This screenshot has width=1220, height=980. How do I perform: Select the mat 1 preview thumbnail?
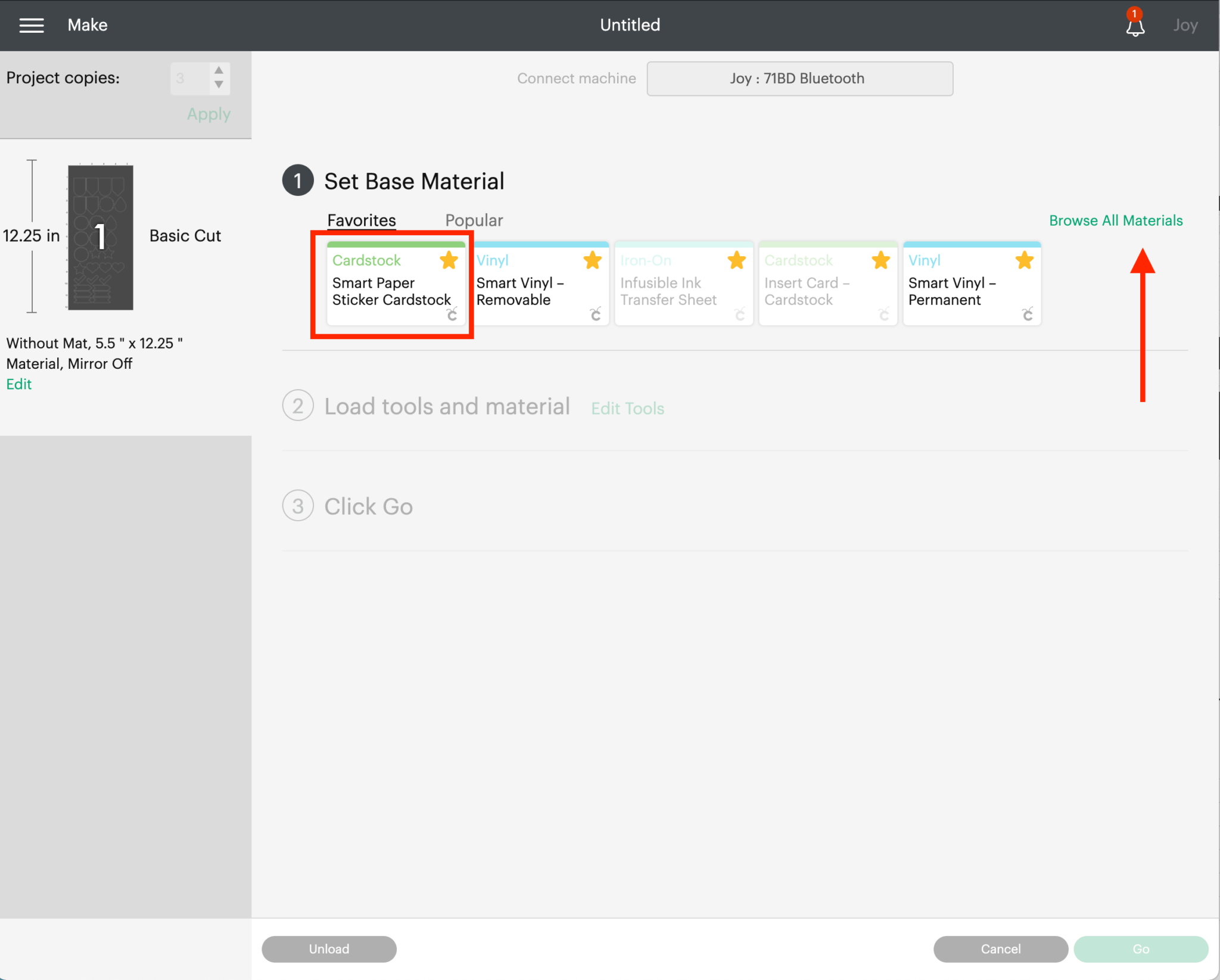(100, 237)
